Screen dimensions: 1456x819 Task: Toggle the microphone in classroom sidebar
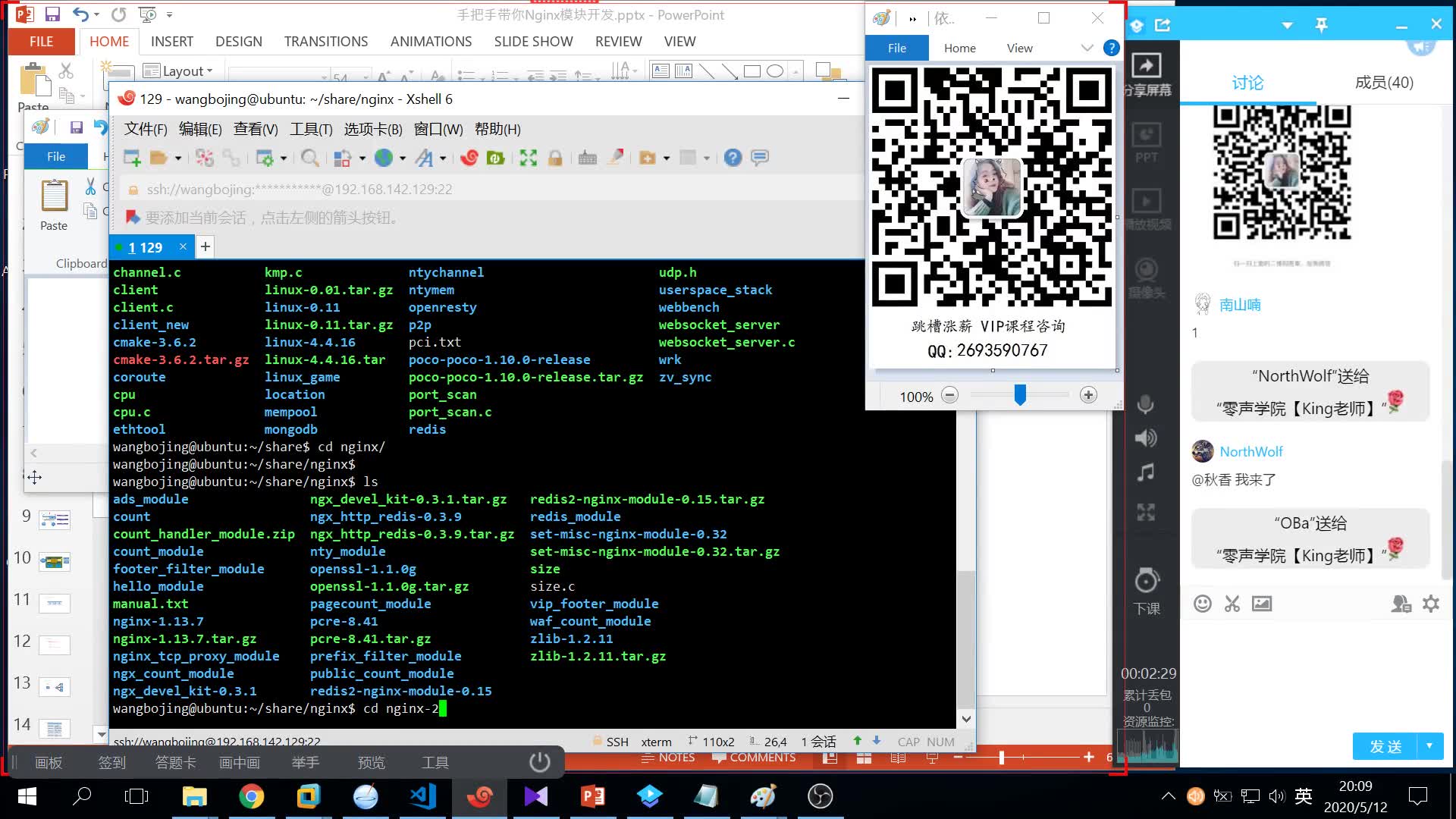pyautogui.click(x=1146, y=404)
